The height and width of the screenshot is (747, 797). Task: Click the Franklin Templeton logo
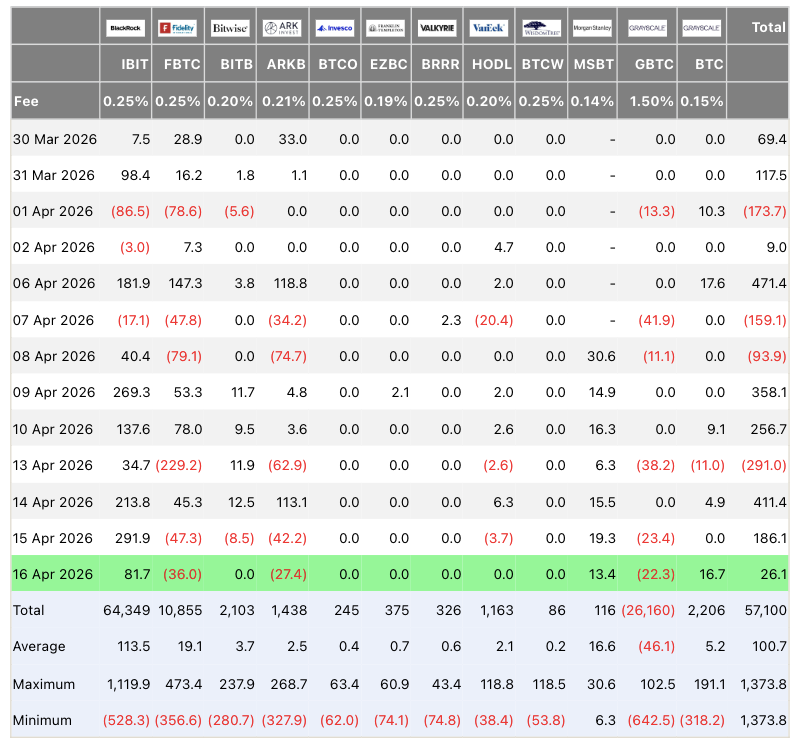[386, 29]
